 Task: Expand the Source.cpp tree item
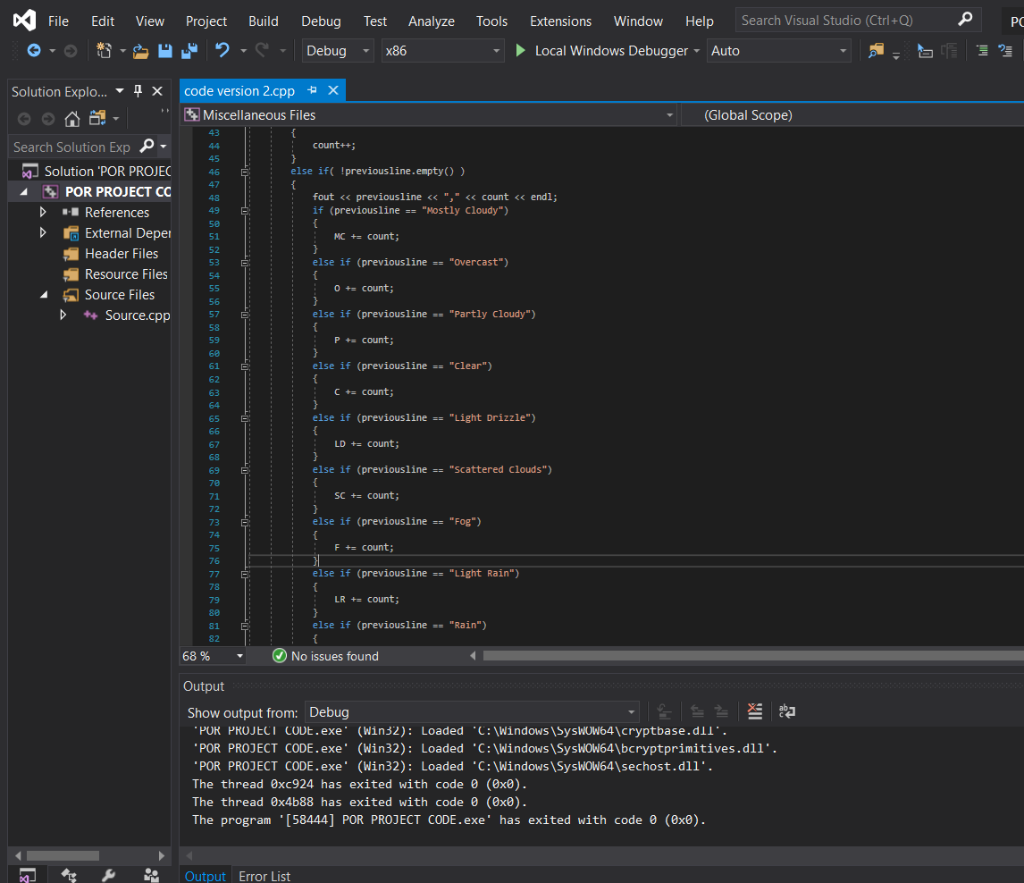pos(62,315)
